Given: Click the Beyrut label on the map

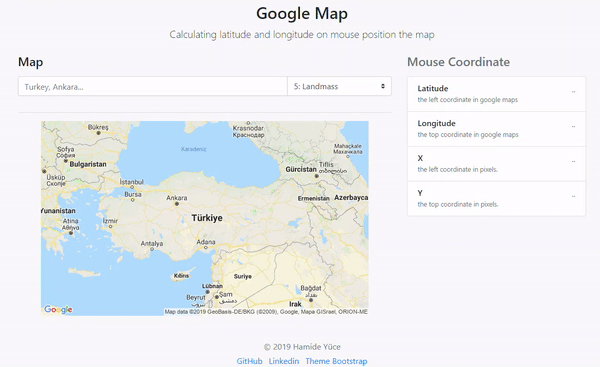Looking at the screenshot, I should pyautogui.click(x=196, y=297).
